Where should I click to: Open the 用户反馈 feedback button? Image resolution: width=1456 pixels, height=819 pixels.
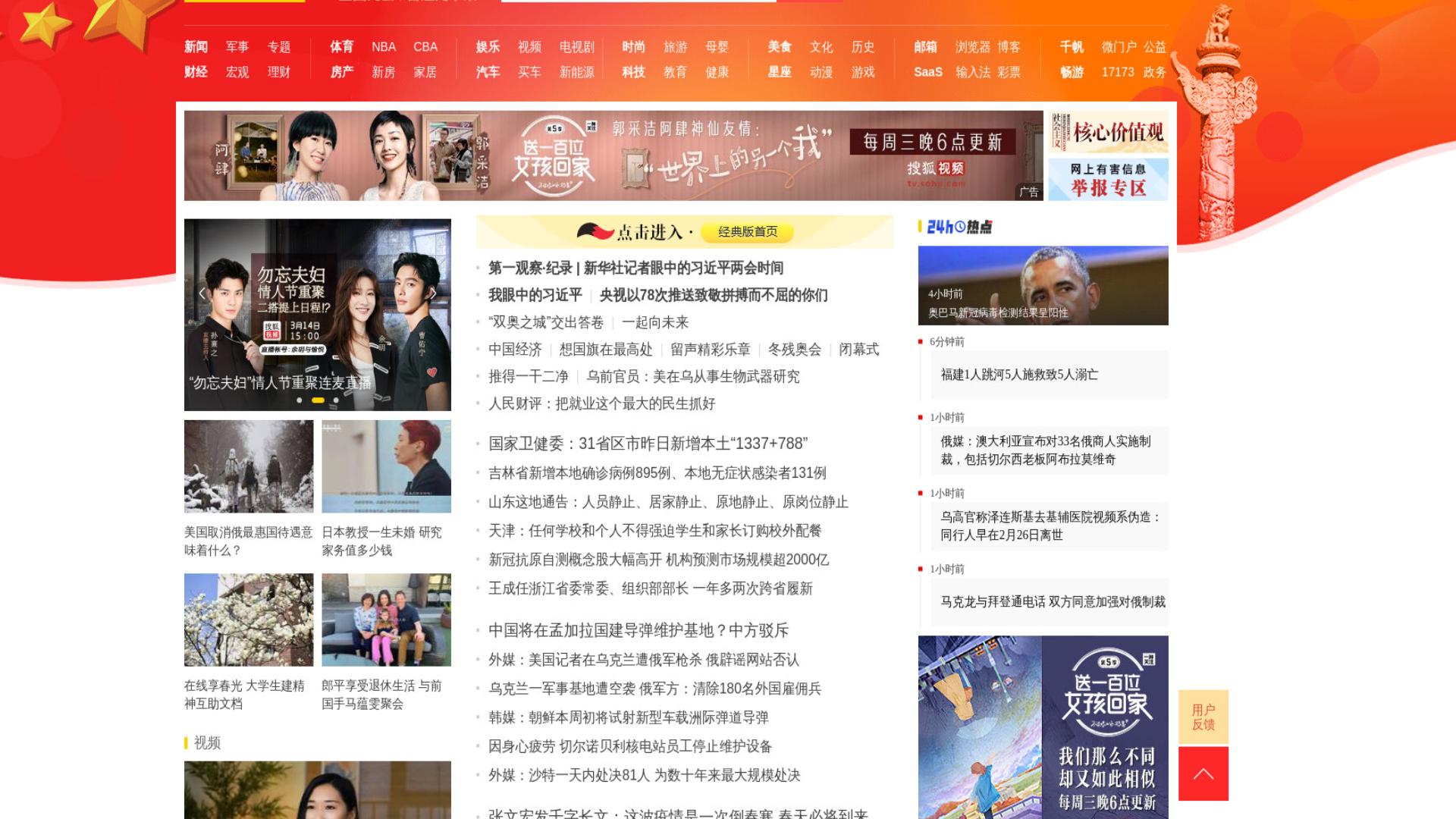click(1203, 717)
